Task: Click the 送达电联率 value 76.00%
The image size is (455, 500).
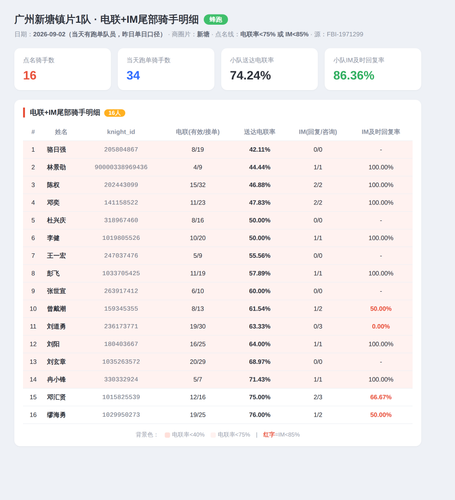Action: tap(260, 415)
